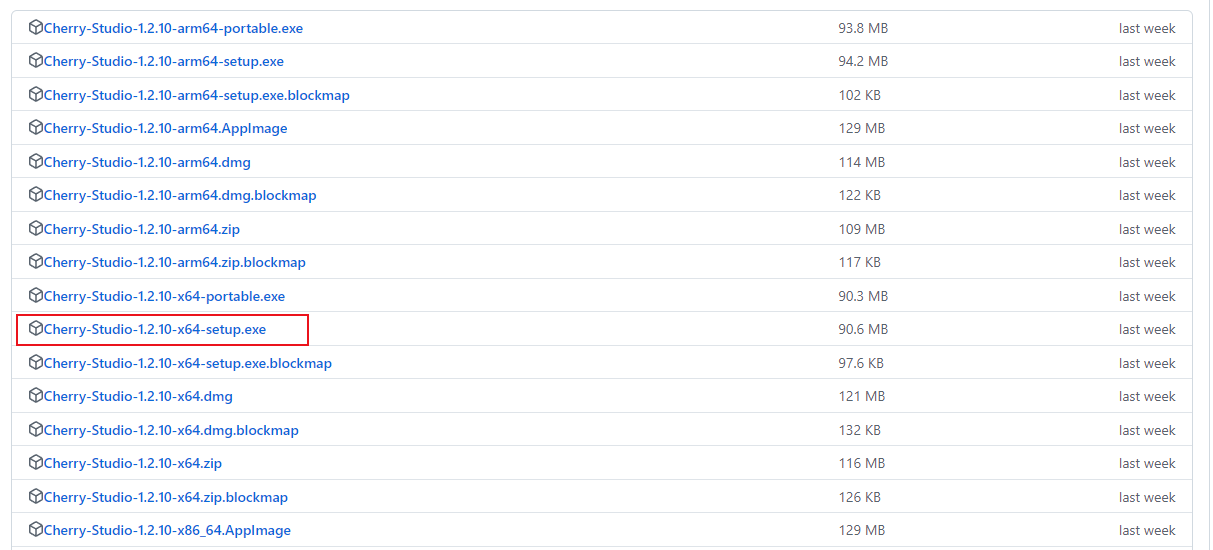Click the 132 KB size value
The image size is (1213, 550).
pos(859,430)
